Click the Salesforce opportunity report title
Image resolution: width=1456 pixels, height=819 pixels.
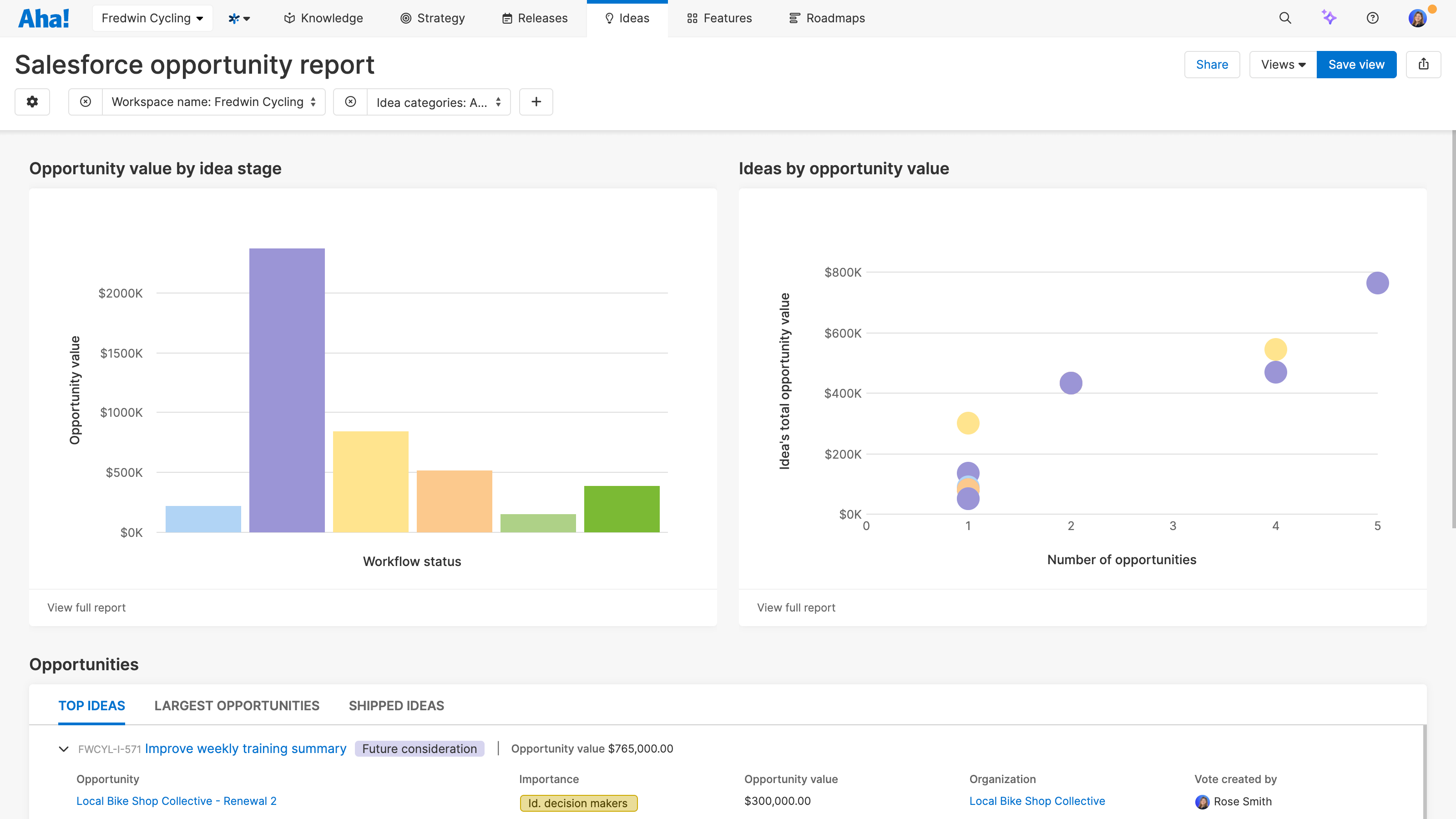coord(194,65)
